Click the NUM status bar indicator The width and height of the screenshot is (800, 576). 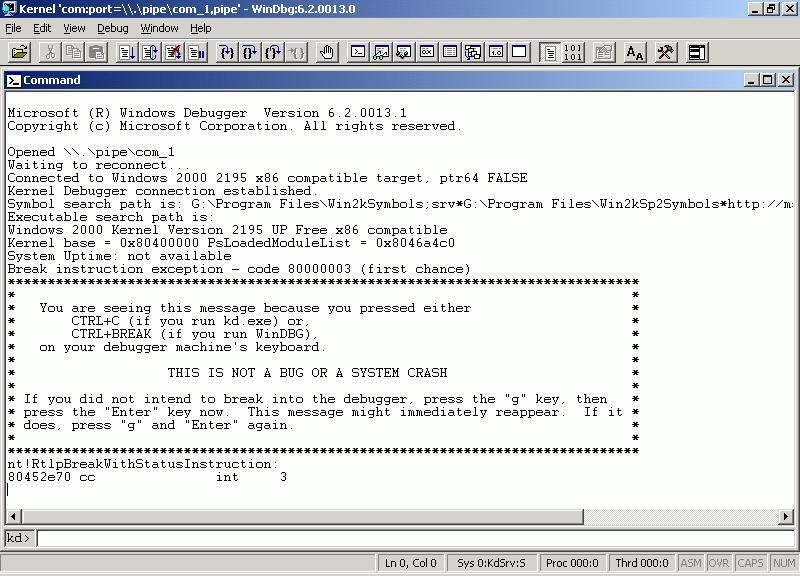pos(784,563)
